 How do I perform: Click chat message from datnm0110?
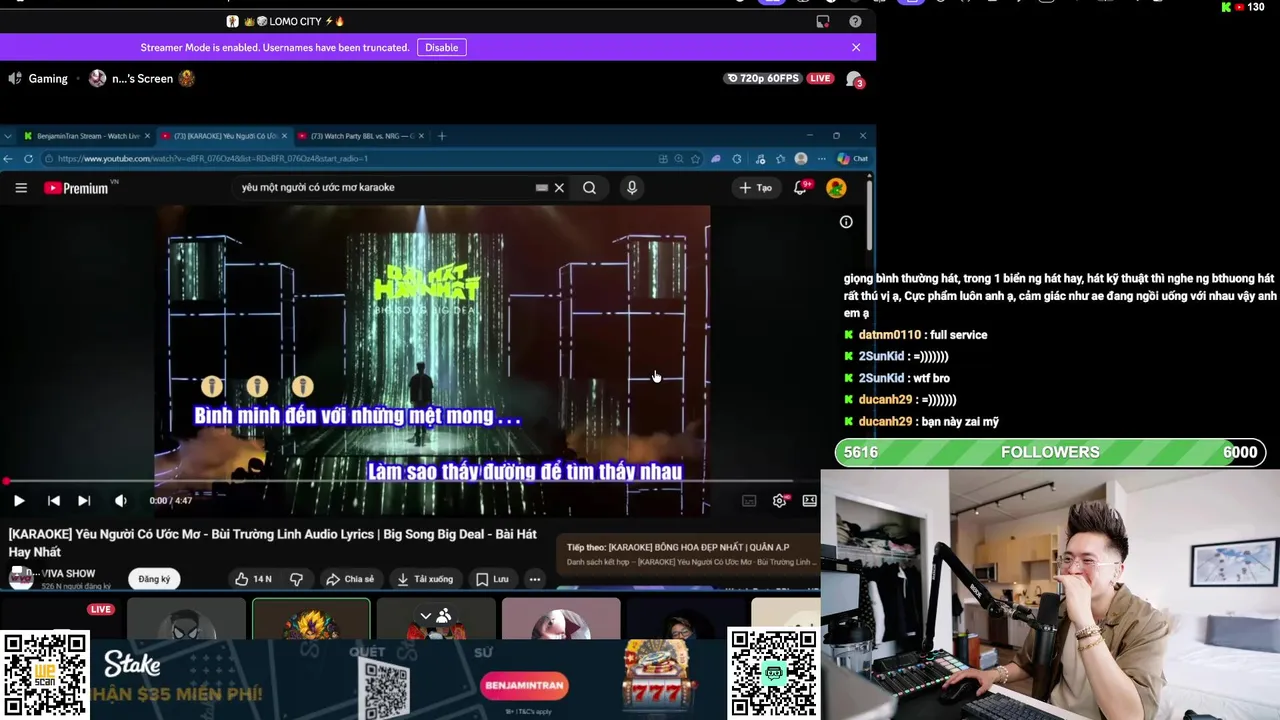click(915, 335)
